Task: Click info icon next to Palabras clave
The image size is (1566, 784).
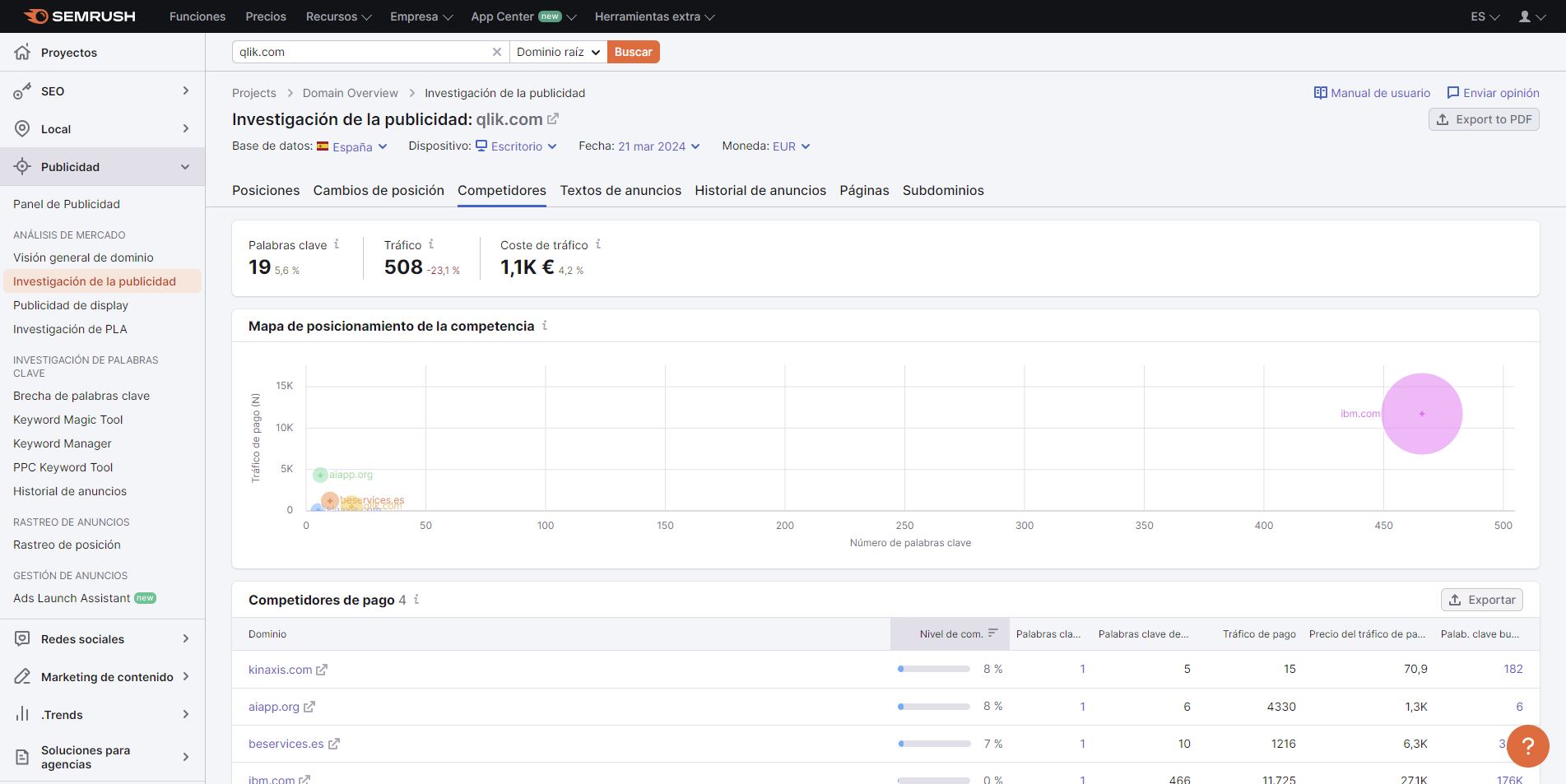Action: click(x=337, y=244)
